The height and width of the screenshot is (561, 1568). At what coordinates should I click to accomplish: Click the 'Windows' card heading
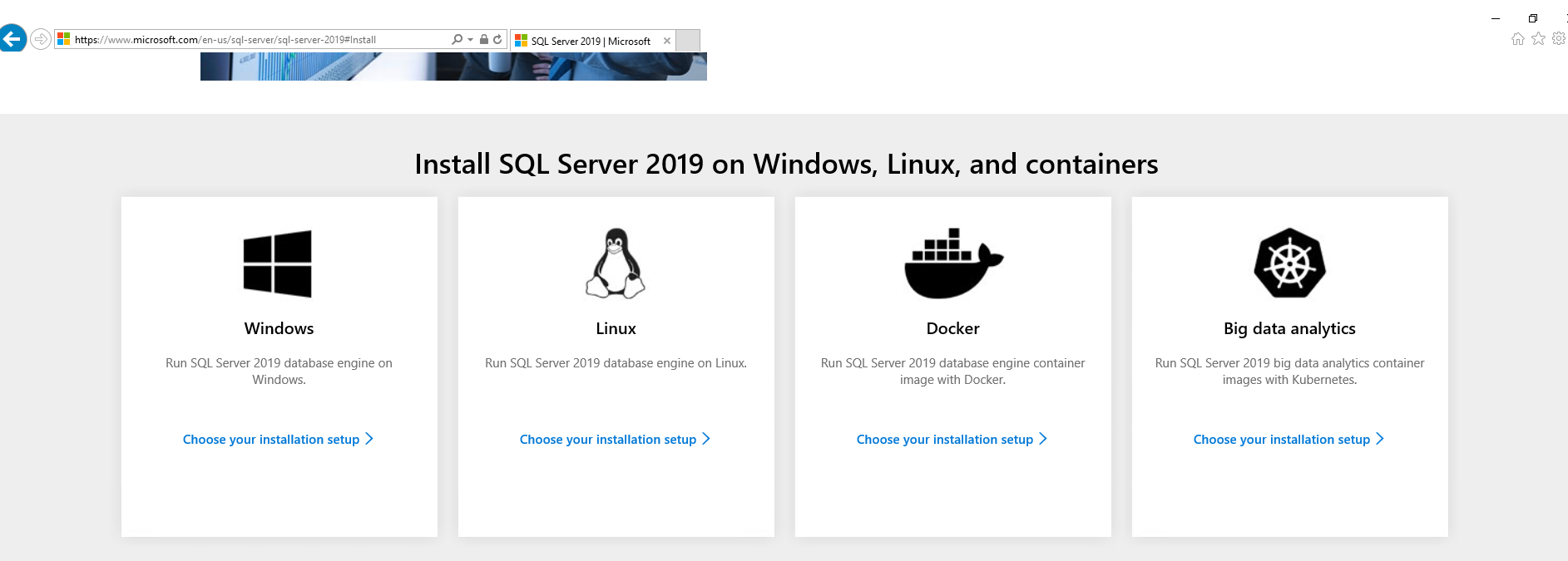click(x=279, y=328)
